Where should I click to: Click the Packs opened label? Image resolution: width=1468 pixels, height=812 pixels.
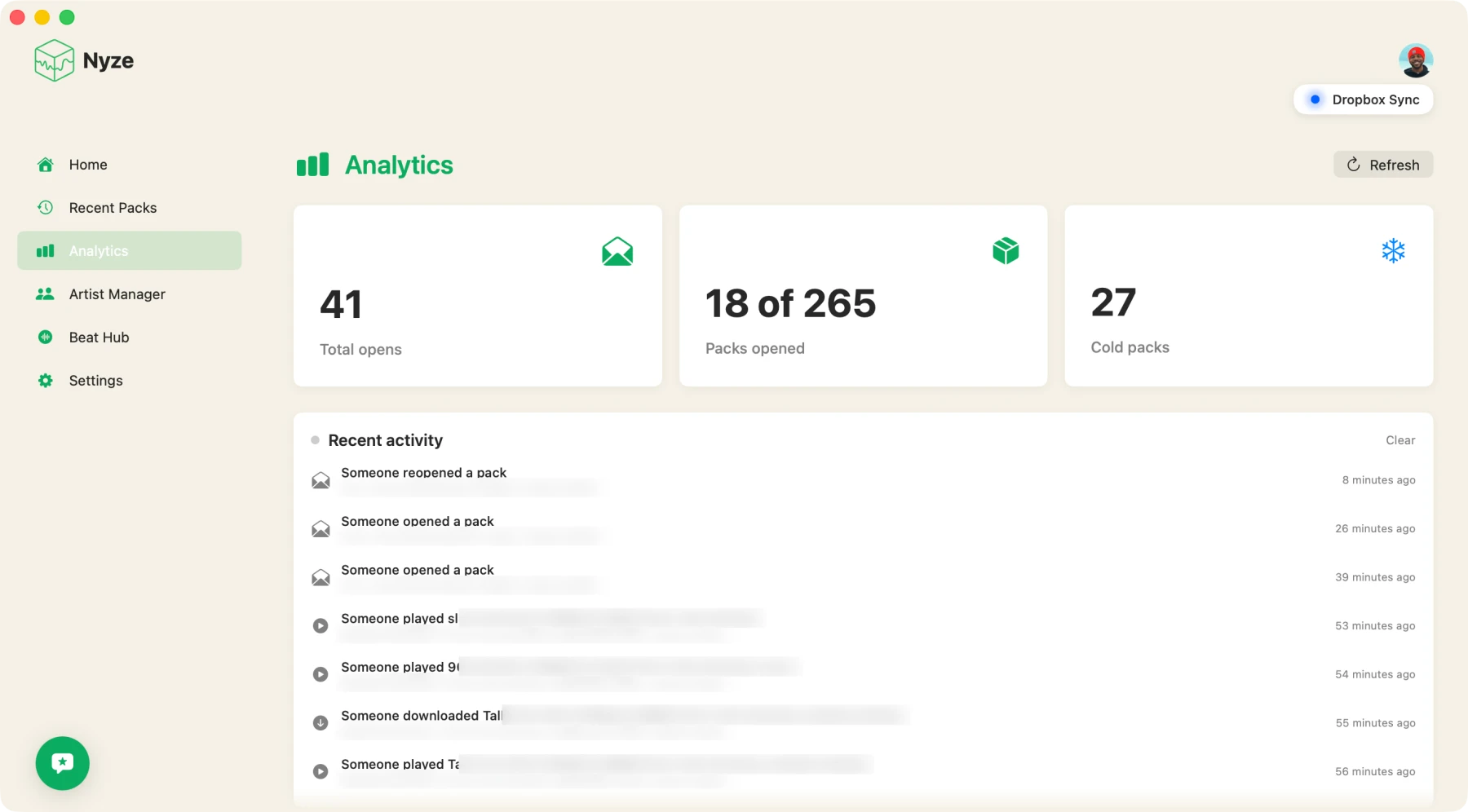[x=754, y=349]
